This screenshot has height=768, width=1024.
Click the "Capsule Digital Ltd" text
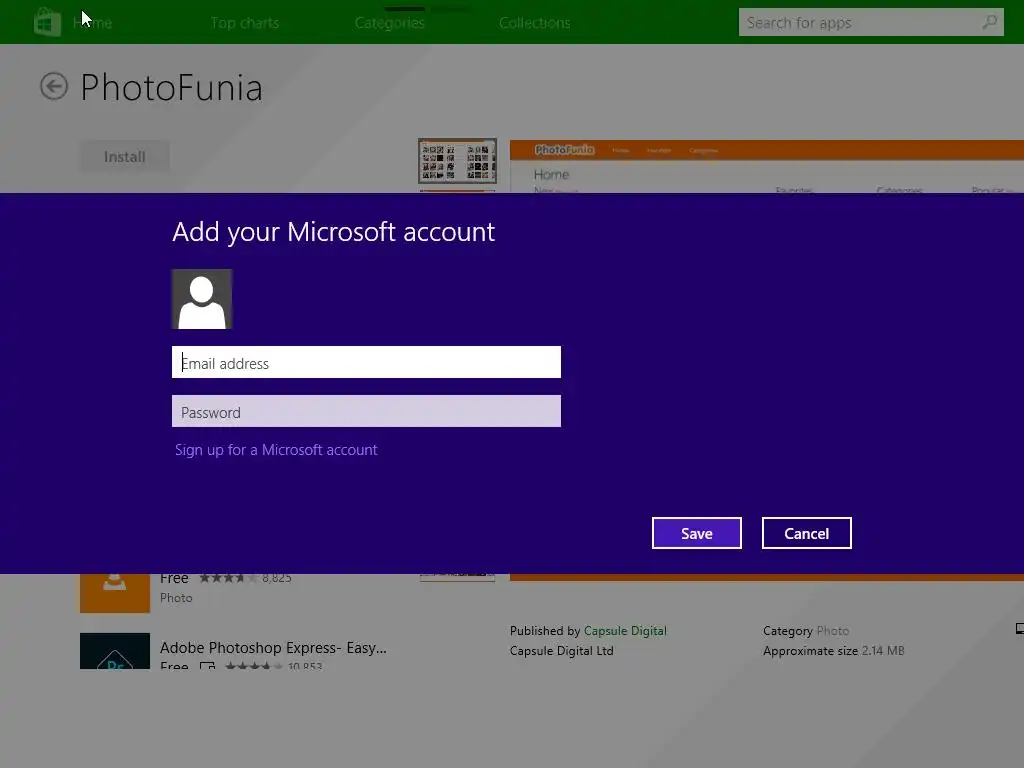[x=562, y=651]
